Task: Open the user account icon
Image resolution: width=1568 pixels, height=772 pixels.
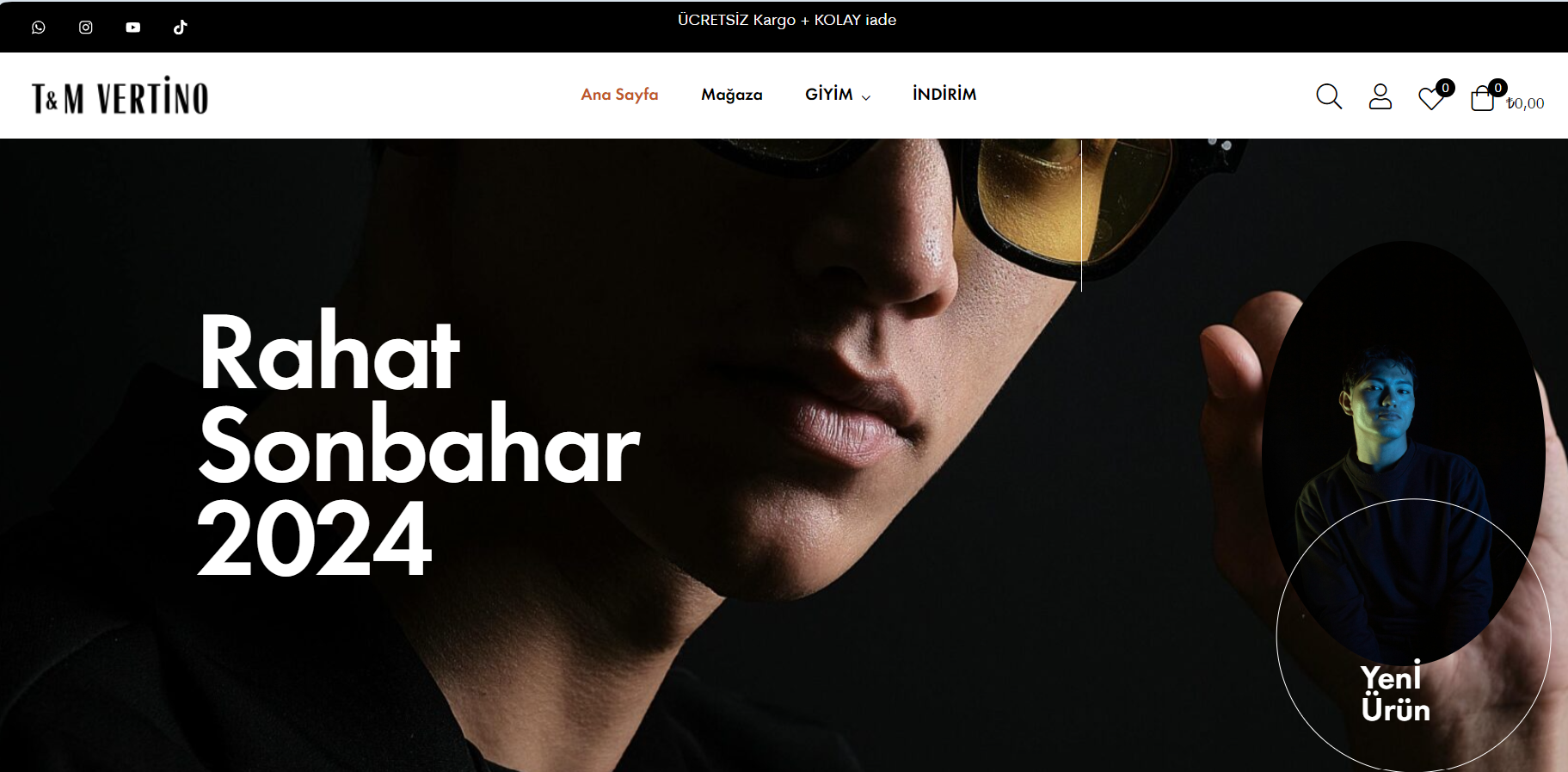Action: (1380, 96)
